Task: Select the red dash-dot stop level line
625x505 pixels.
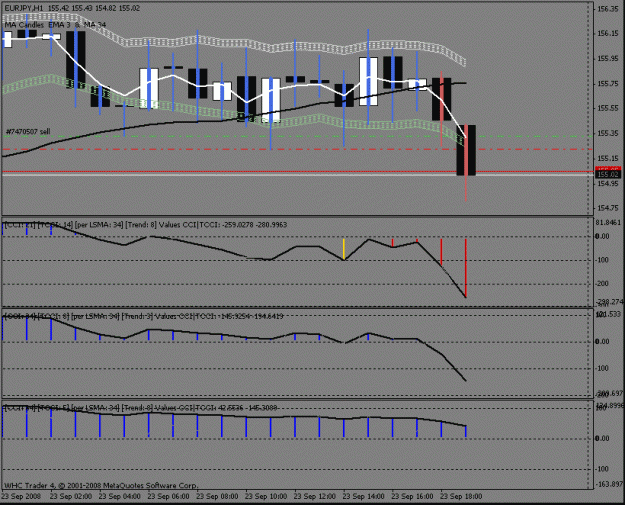Action: 297,149
